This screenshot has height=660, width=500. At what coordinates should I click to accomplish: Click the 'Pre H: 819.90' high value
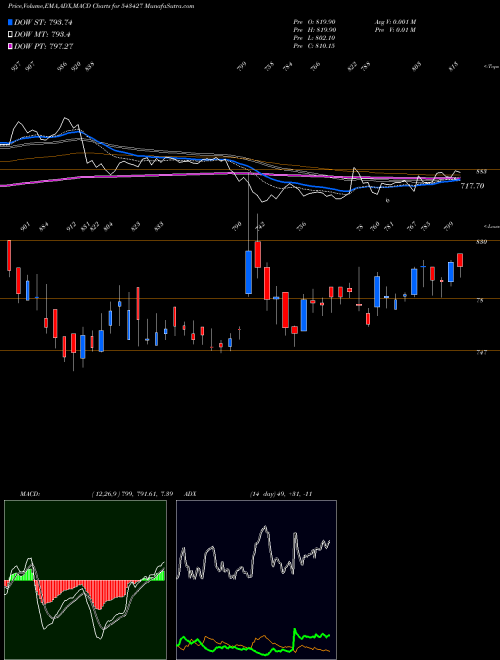[x=314, y=30]
